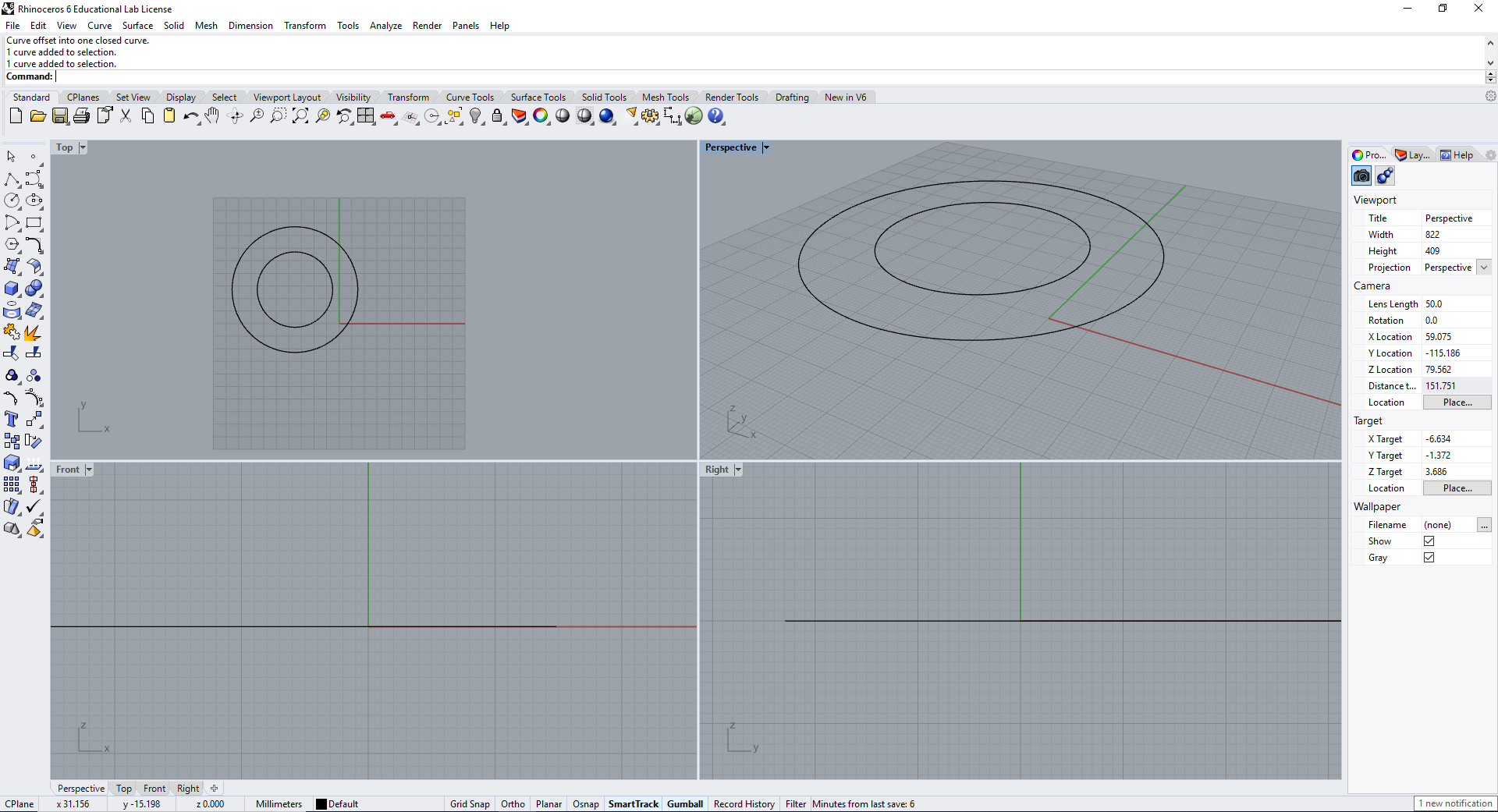Toggle Osnap in status bar

586,804
